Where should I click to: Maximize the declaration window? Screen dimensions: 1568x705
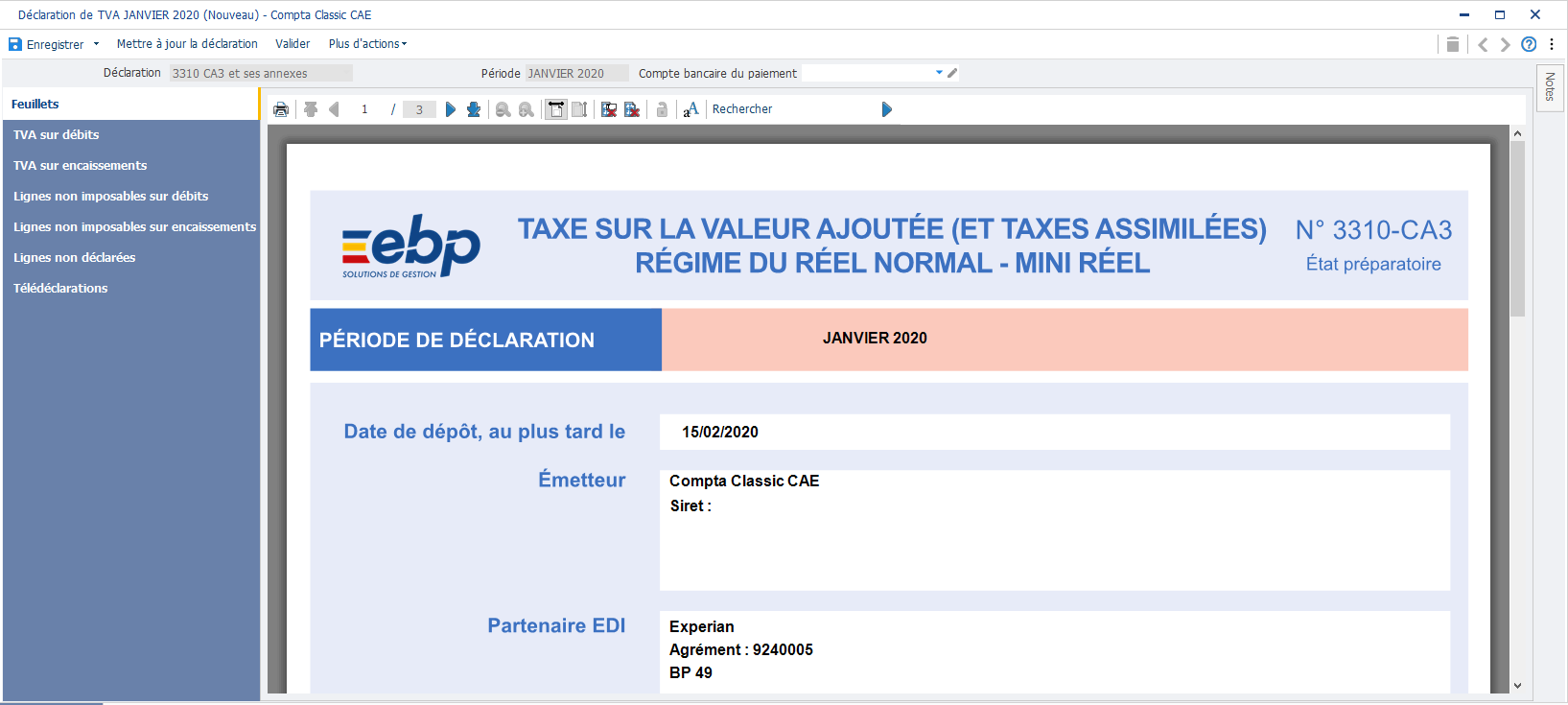pos(1500,14)
